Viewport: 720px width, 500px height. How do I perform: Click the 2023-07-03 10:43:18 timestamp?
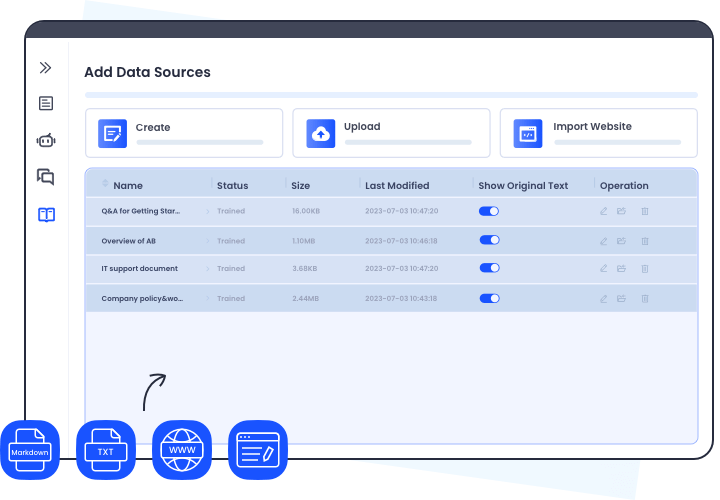pos(401,298)
